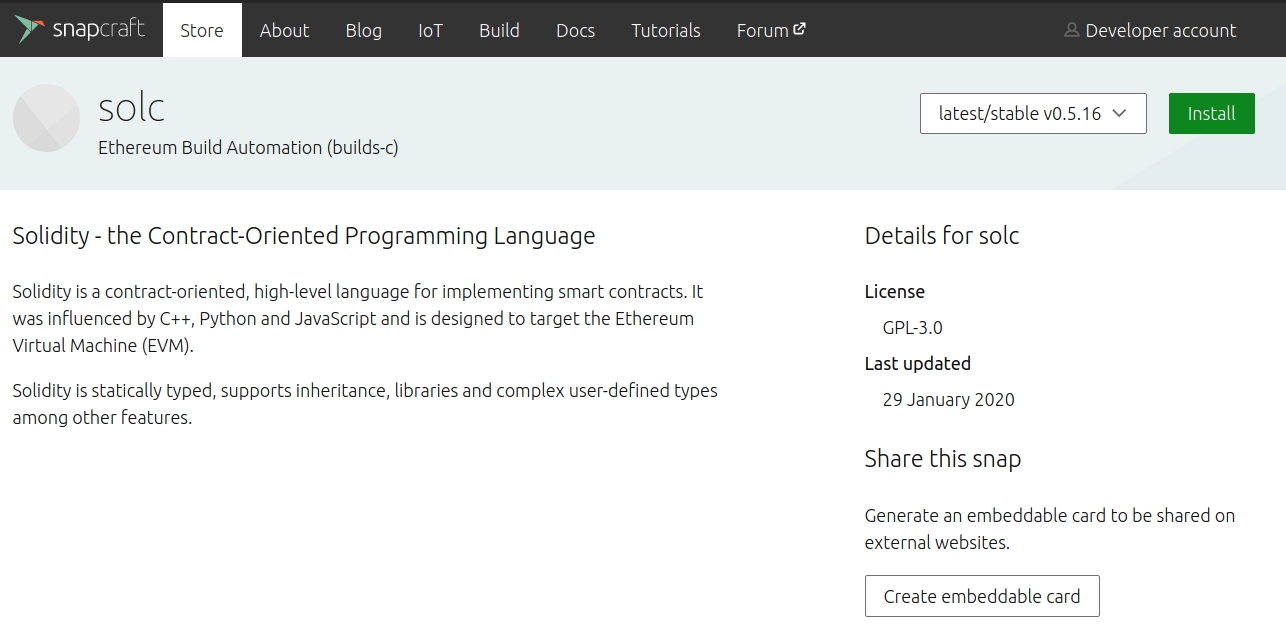
Task: Click the GPL-3.0 license text
Action: pyautogui.click(x=912, y=327)
